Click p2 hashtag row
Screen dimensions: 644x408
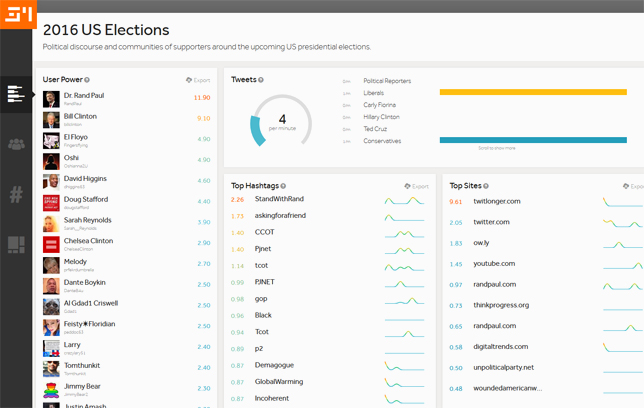point(329,348)
